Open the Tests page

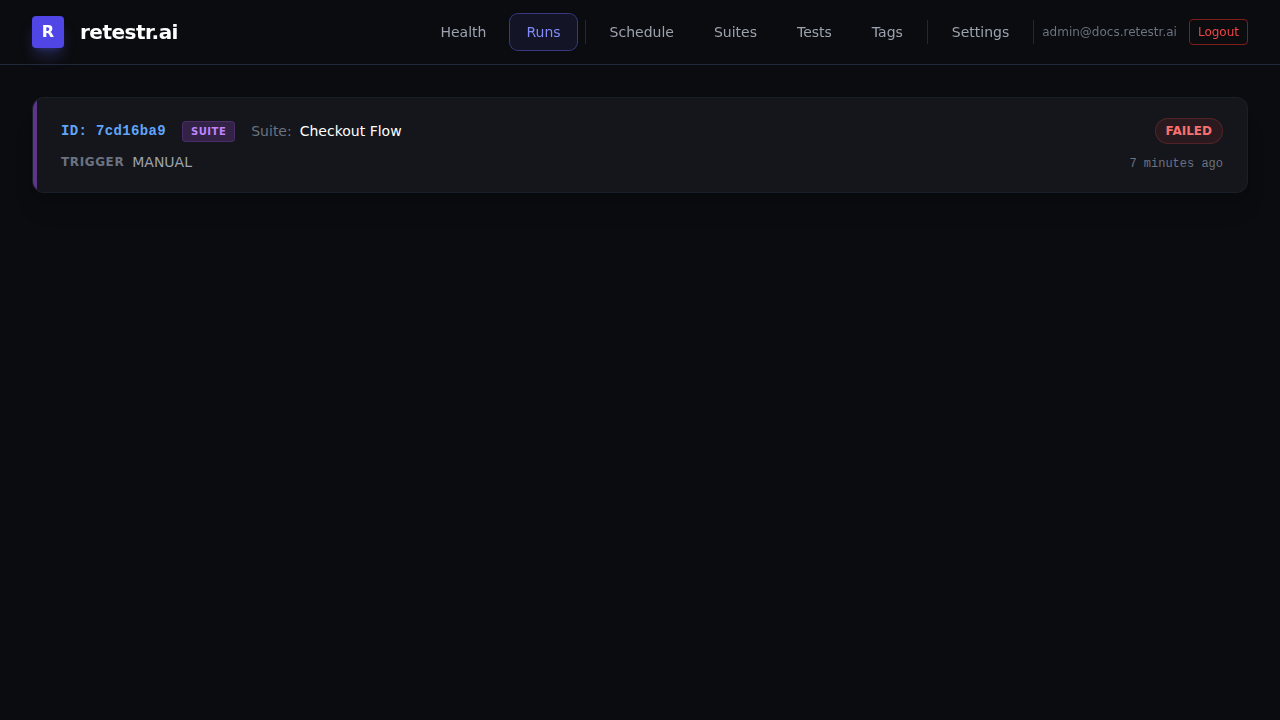point(813,32)
